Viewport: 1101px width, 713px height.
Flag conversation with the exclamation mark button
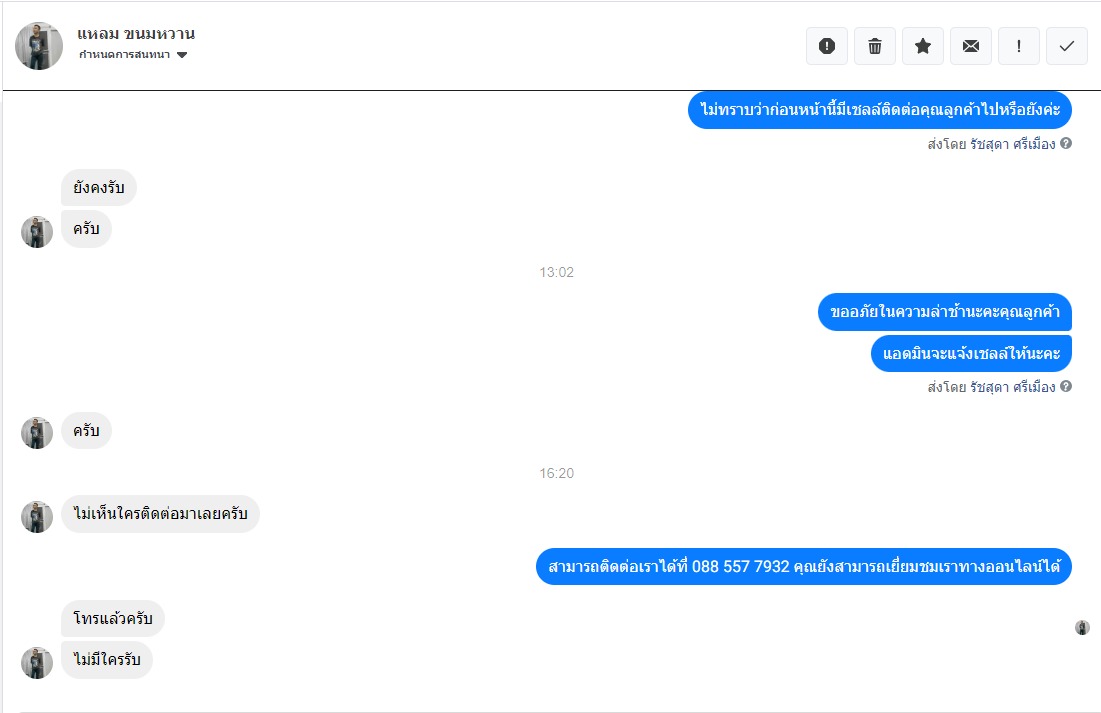pos(1018,46)
